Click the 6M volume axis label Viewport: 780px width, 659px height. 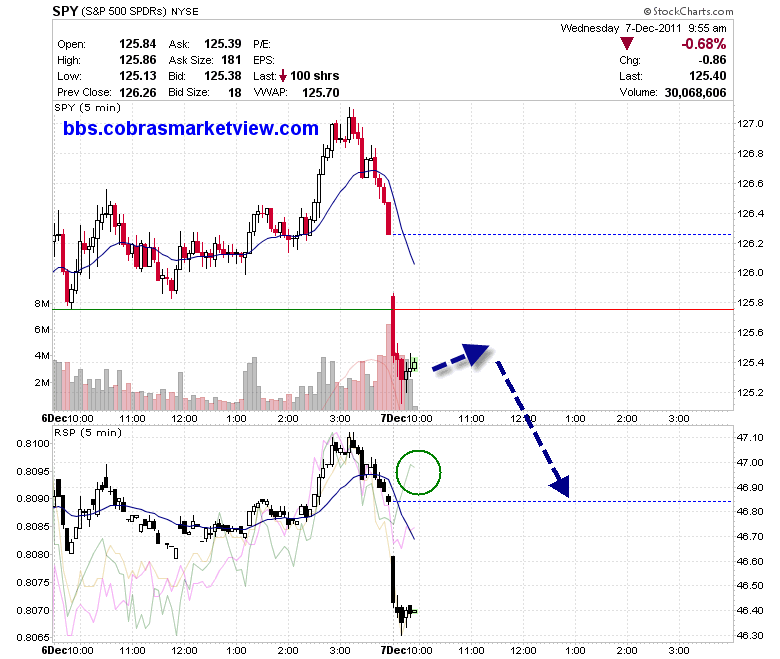(x=42, y=329)
